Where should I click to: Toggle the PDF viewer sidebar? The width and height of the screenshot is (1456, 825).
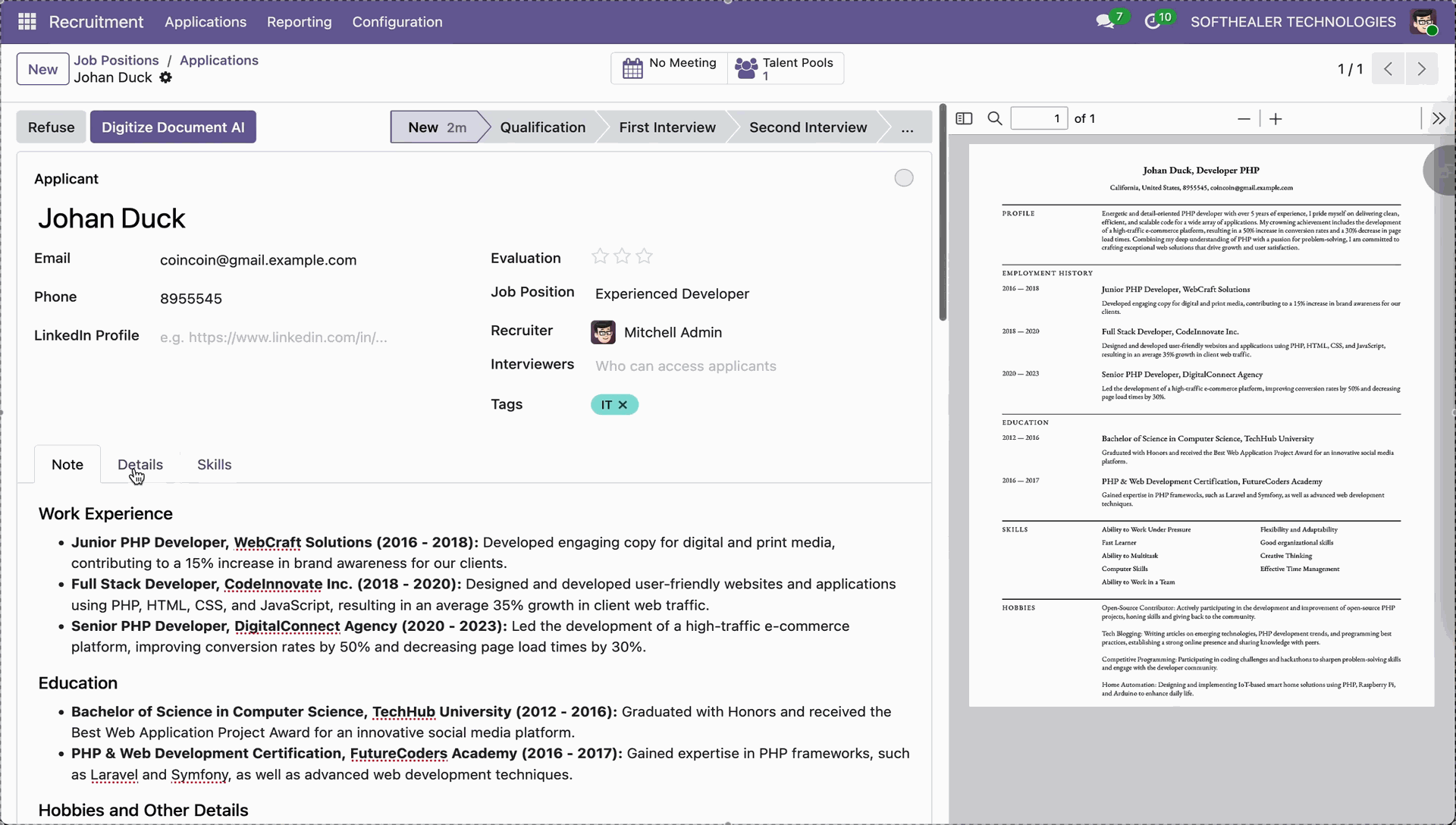pos(964,119)
